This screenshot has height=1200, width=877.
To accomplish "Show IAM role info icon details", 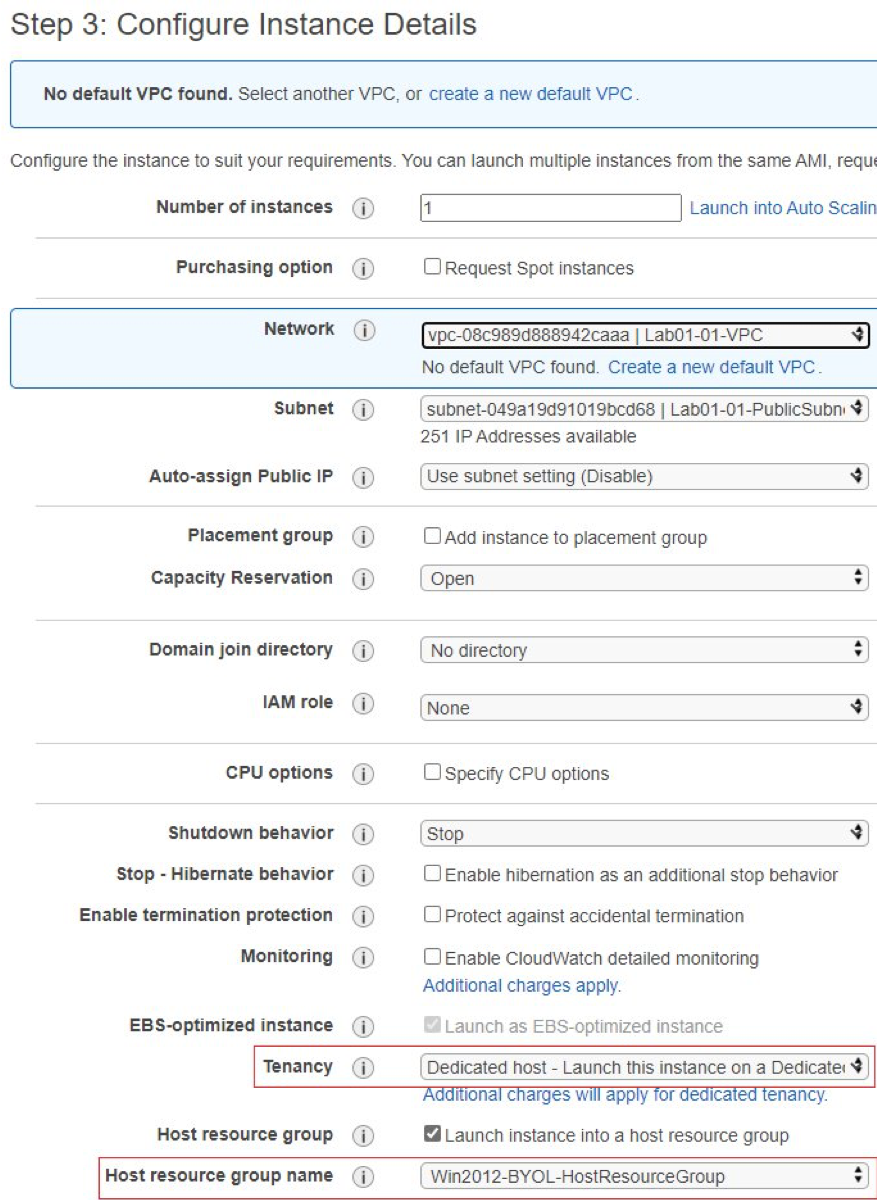I will 363,704.
